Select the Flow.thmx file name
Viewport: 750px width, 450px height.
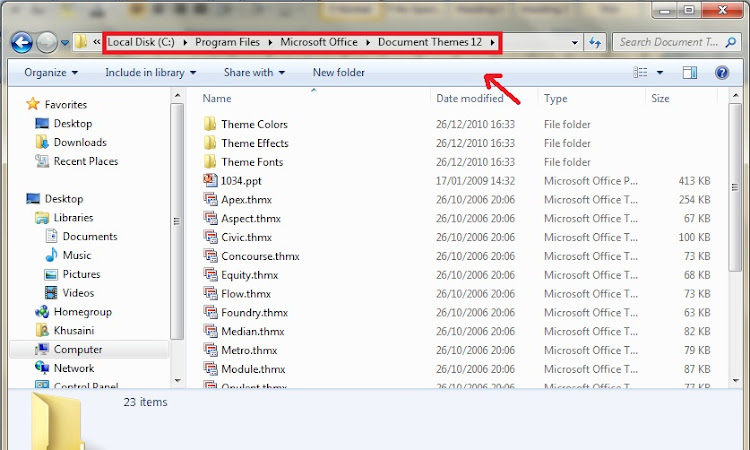[246, 294]
